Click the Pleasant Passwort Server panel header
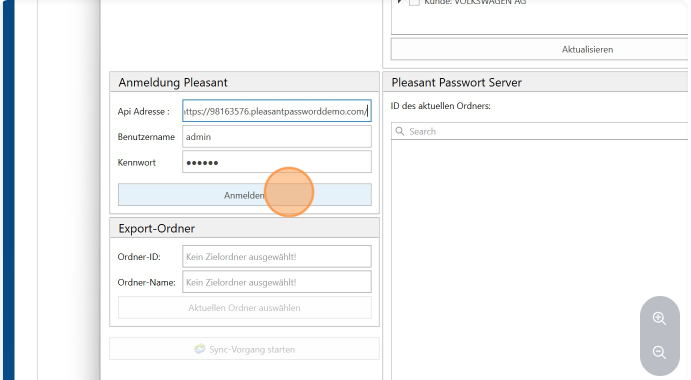 pos(536,82)
